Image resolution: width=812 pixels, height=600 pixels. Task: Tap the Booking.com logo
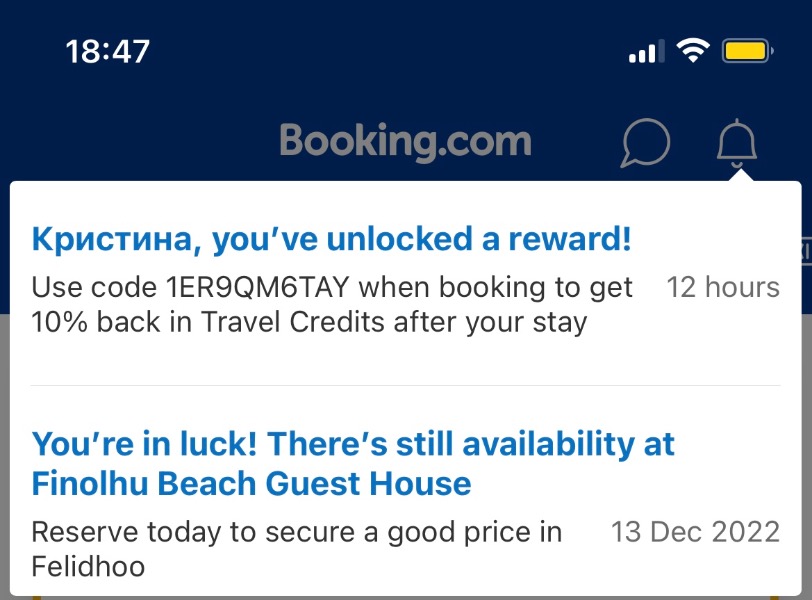(x=405, y=142)
